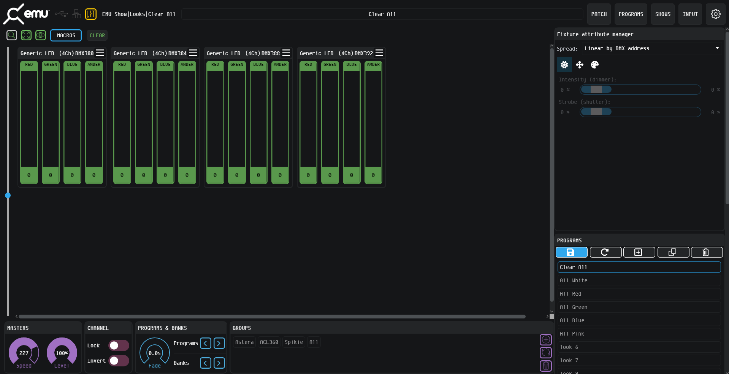The width and height of the screenshot is (729, 374).
Task: Click the Speed master dial
Action: pyautogui.click(x=24, y=352)
